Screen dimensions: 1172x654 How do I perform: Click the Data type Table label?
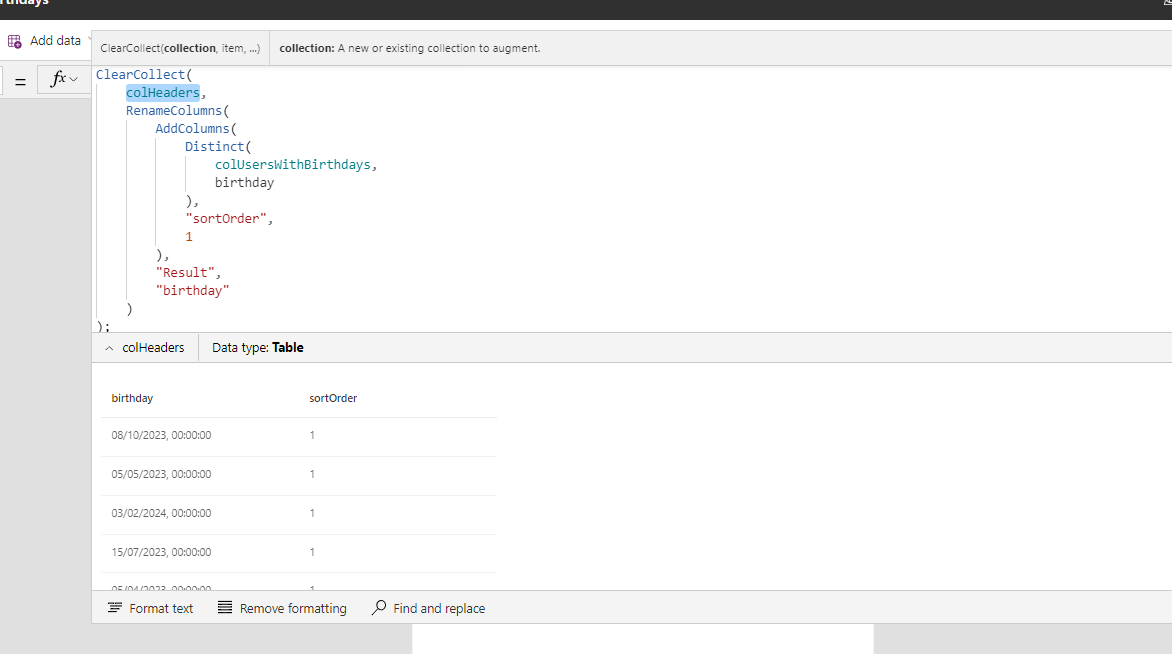pyautogui.click(x=258, y=348)
